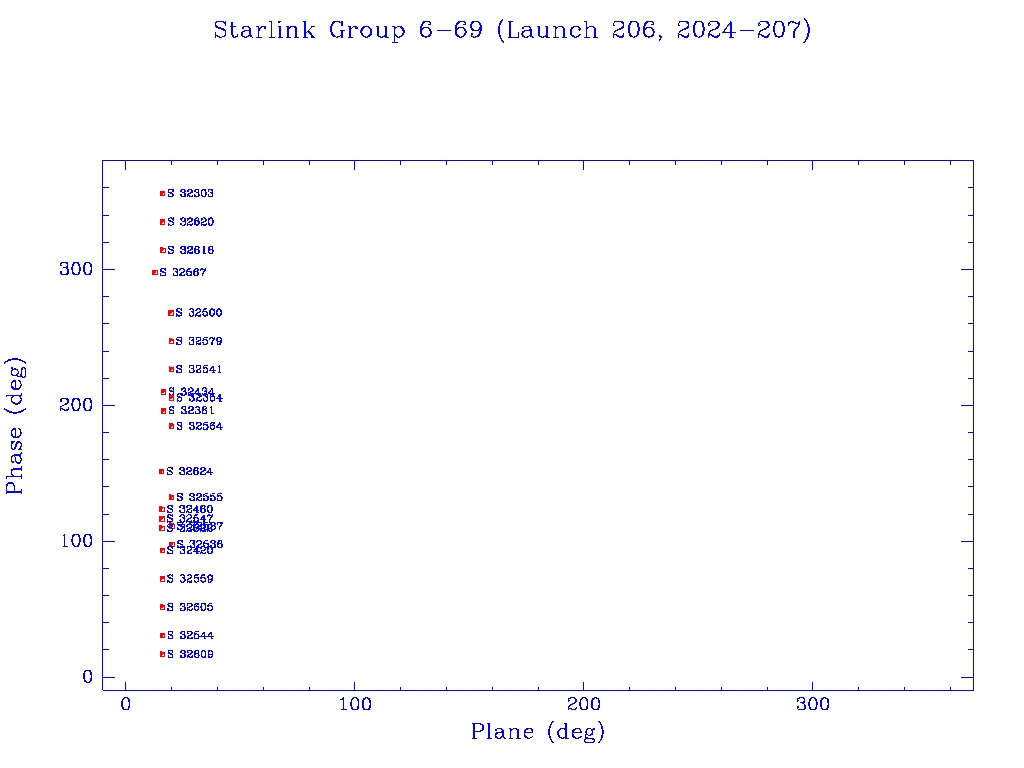Click the 100 tick label on Plane axis

point(355,704)
